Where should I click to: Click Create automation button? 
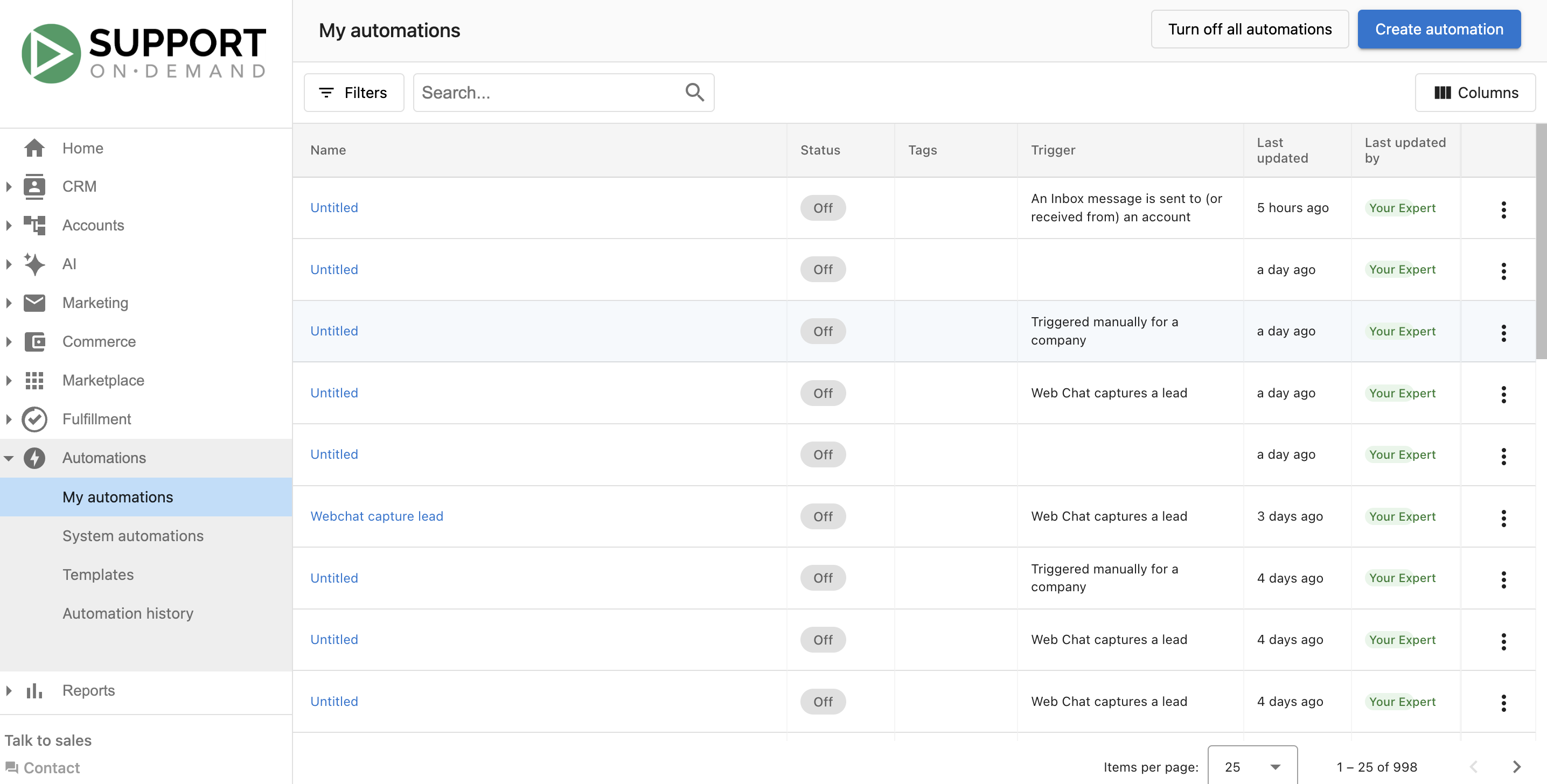click(1439, 30)
